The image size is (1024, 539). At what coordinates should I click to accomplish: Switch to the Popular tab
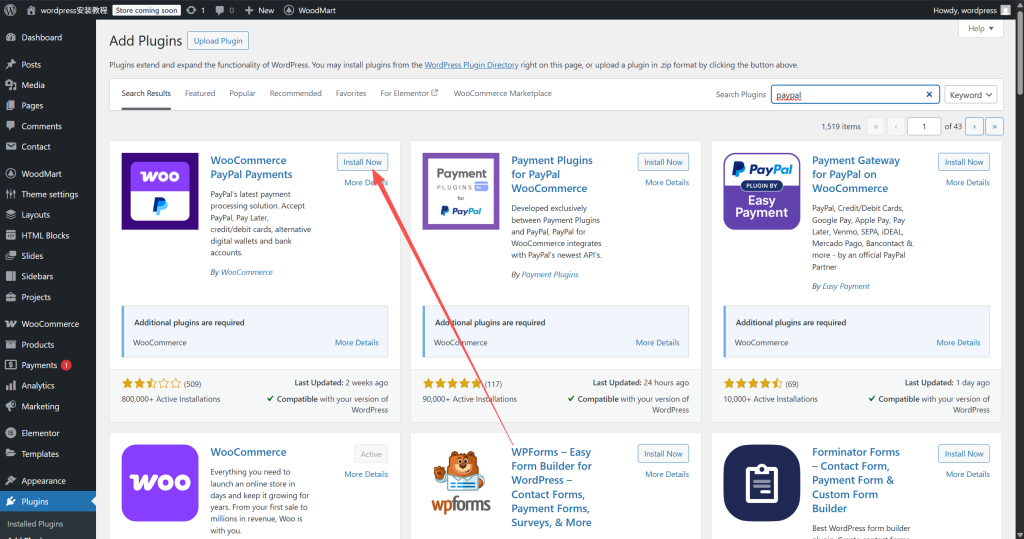[x=242, y=93]
